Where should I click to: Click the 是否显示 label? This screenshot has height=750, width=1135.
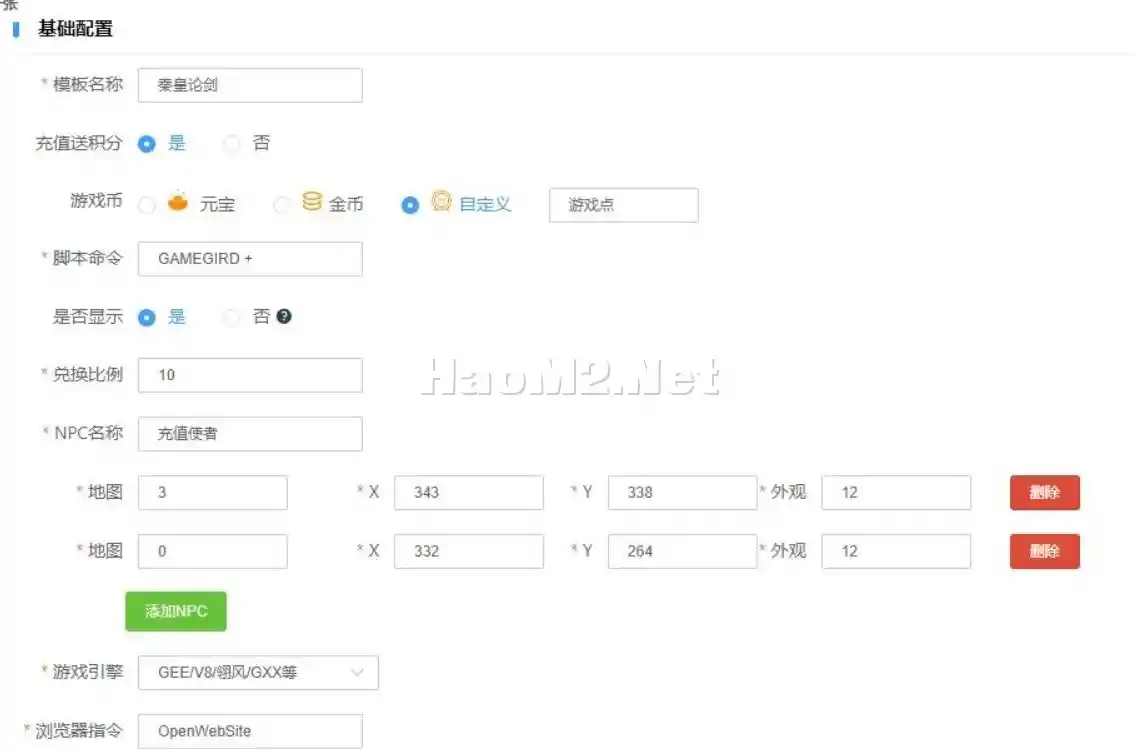[x=88, y=316]
